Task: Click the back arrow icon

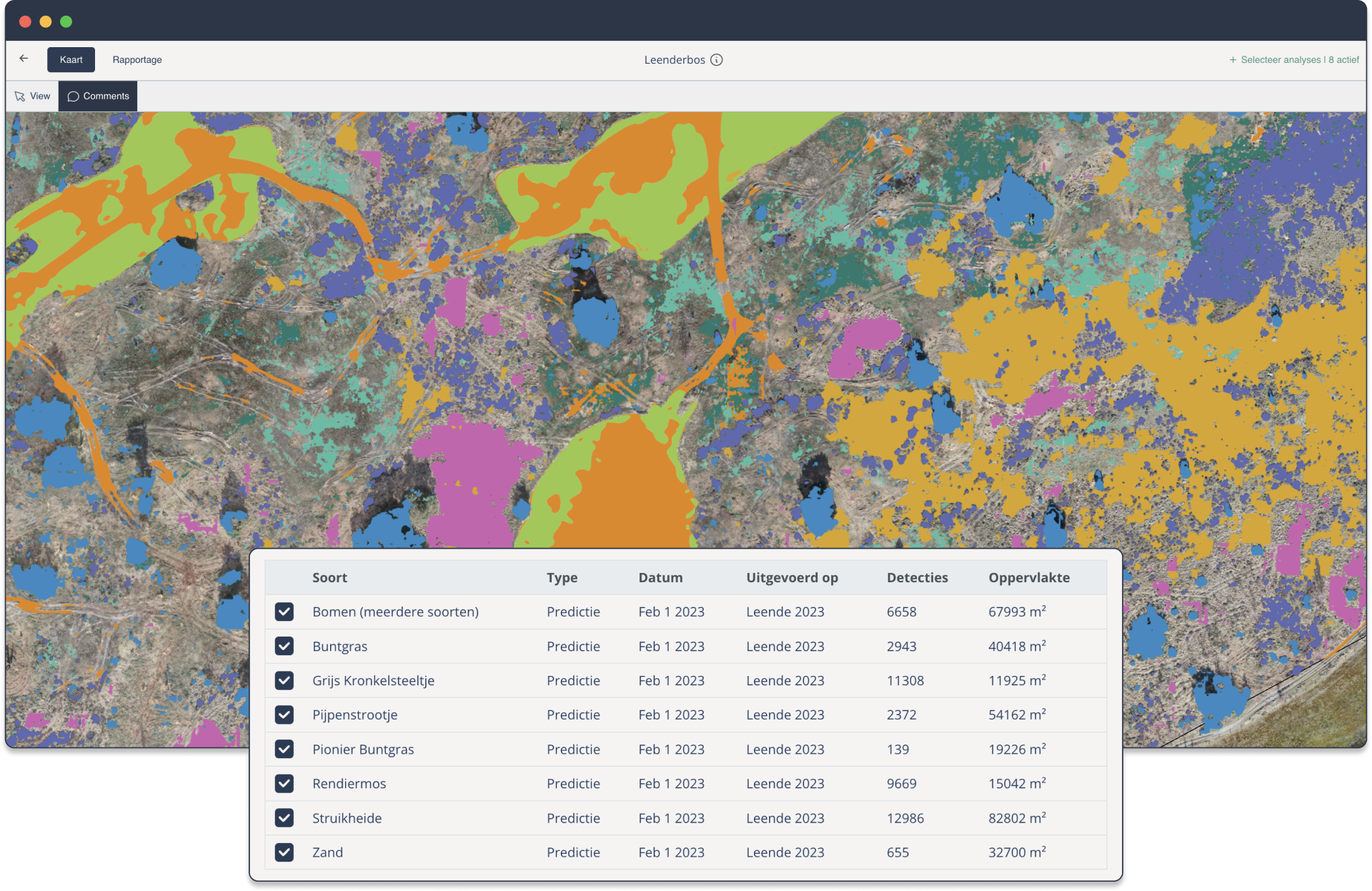Action: click(24, 59)
